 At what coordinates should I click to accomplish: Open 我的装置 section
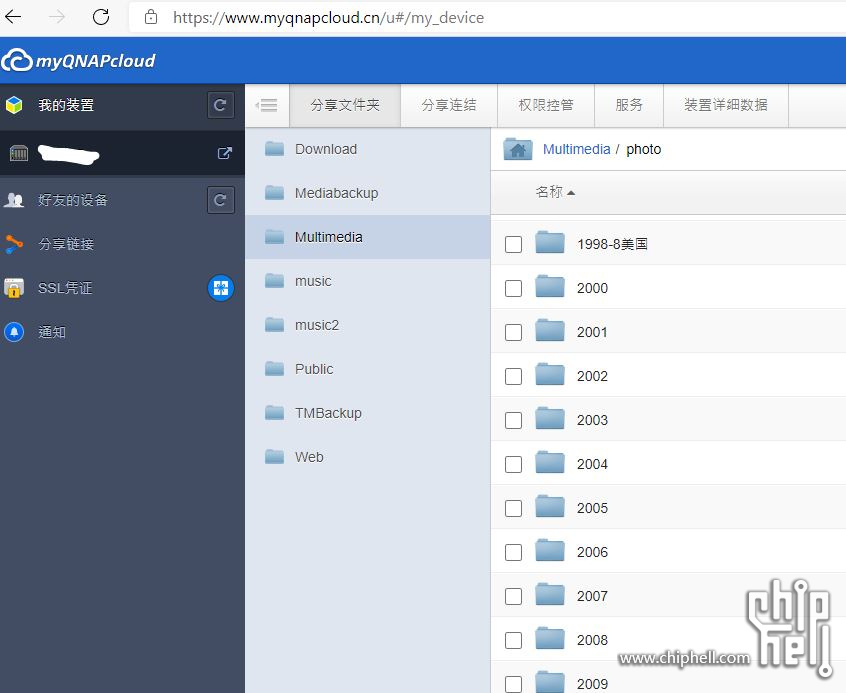[66, 105]
